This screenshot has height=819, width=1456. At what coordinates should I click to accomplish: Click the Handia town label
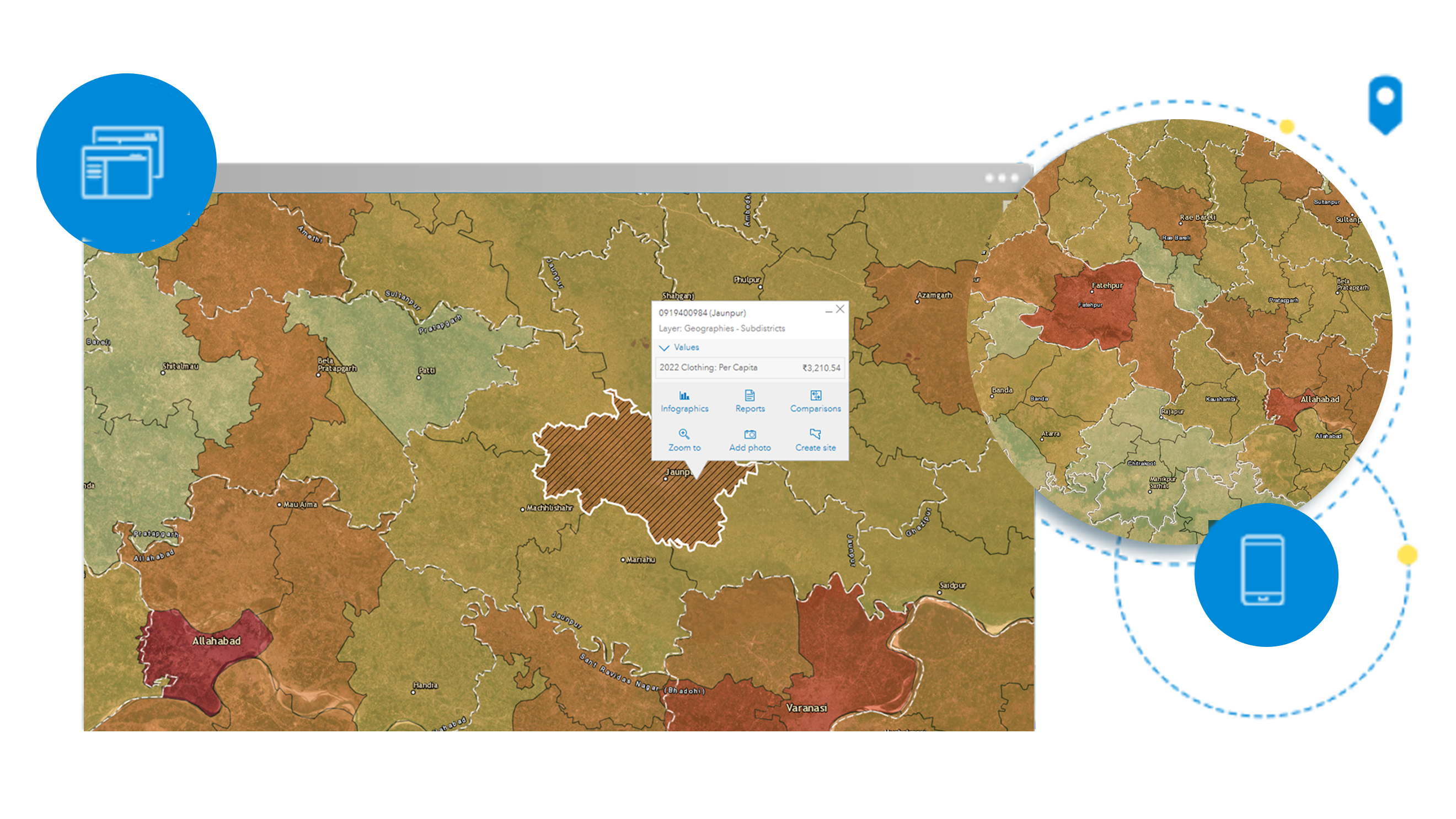point(425,685)
